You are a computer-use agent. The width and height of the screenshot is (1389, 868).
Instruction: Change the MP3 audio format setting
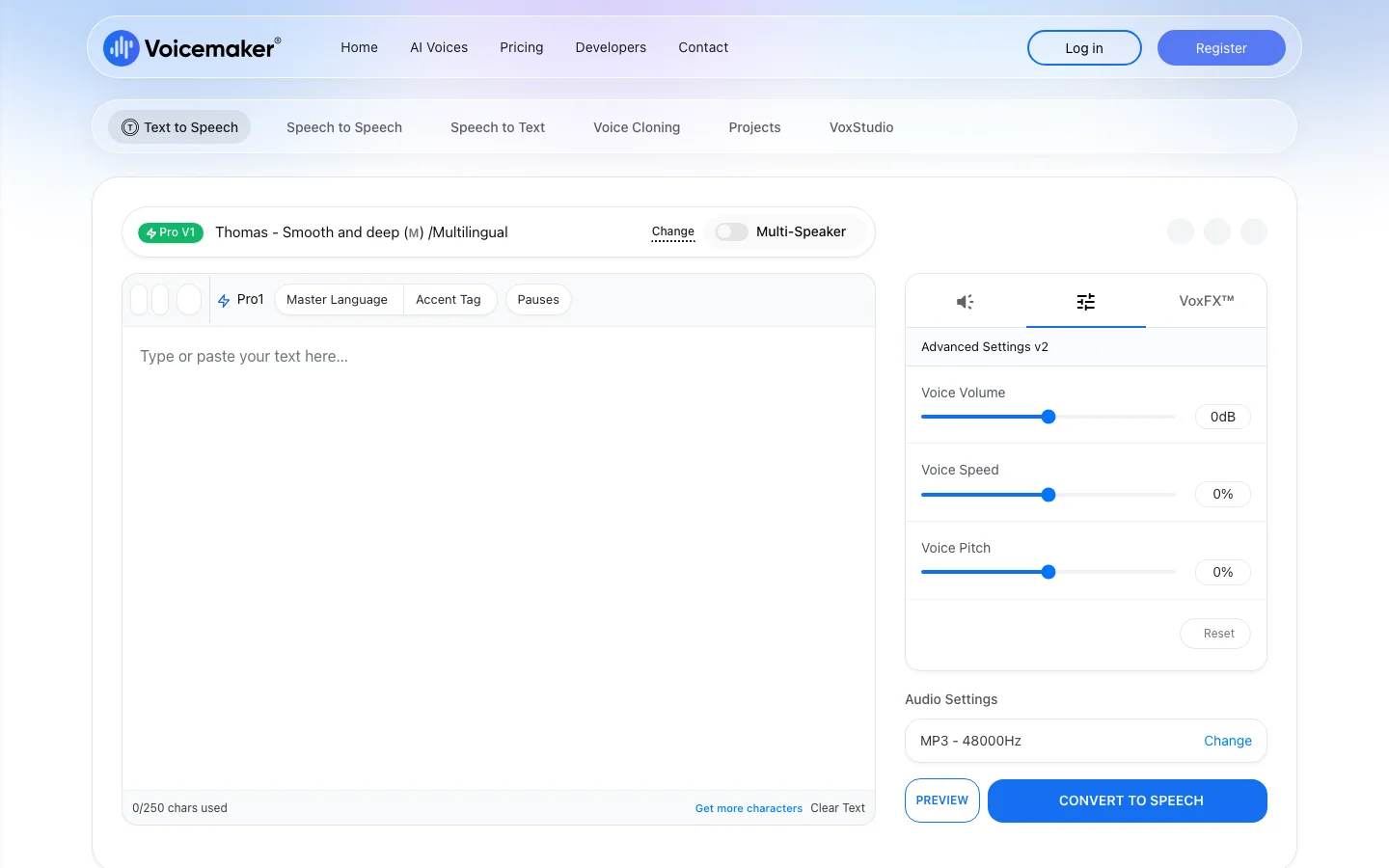click(1228, 741)
